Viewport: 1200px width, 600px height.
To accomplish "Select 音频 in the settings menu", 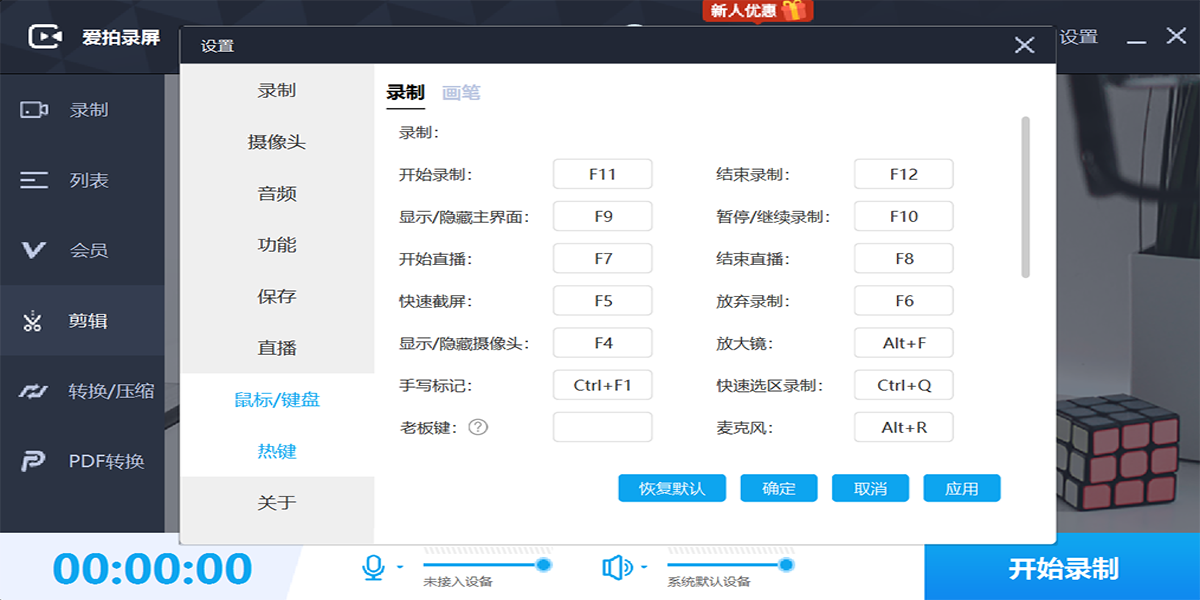I will pos(277,194).
